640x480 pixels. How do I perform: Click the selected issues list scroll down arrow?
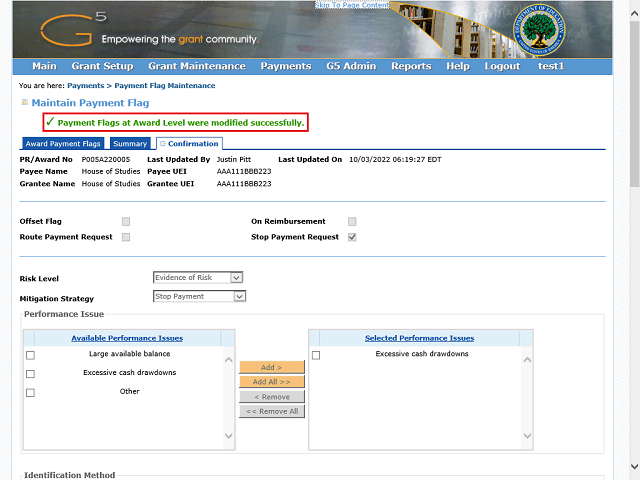[527, 436]
